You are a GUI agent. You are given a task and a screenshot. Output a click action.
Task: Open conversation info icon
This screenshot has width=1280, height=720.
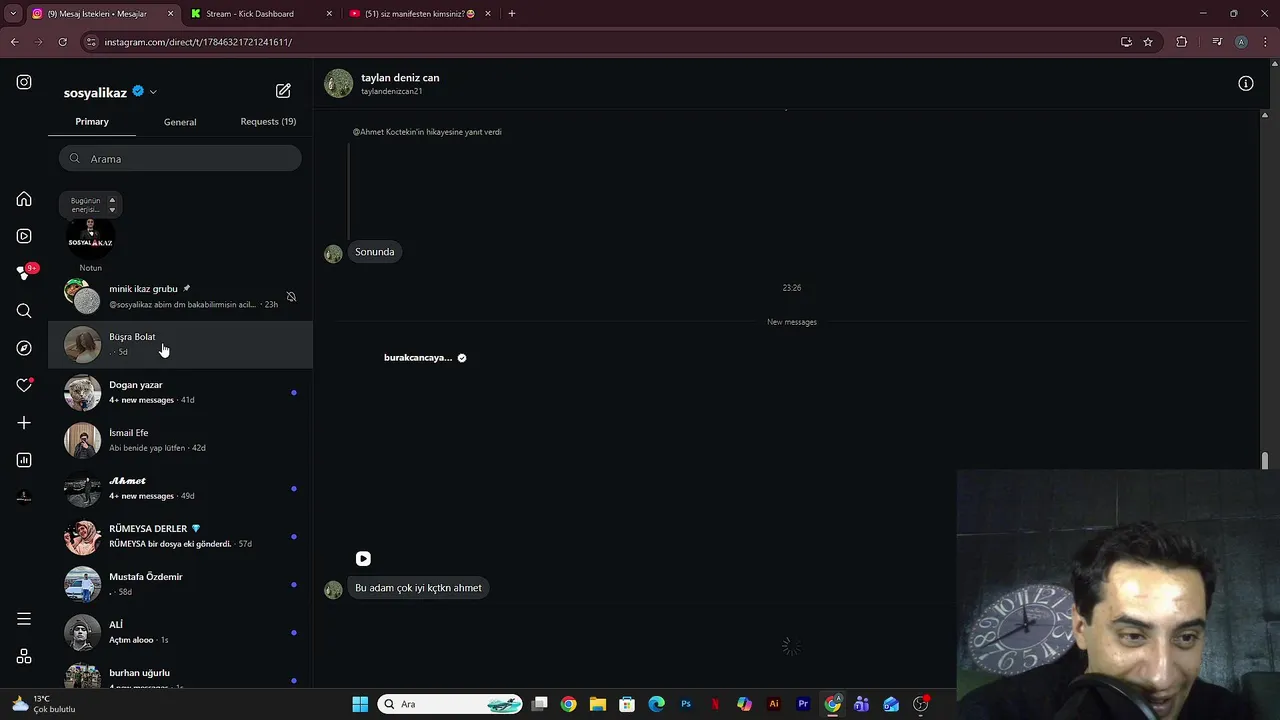pos(1245,84)
